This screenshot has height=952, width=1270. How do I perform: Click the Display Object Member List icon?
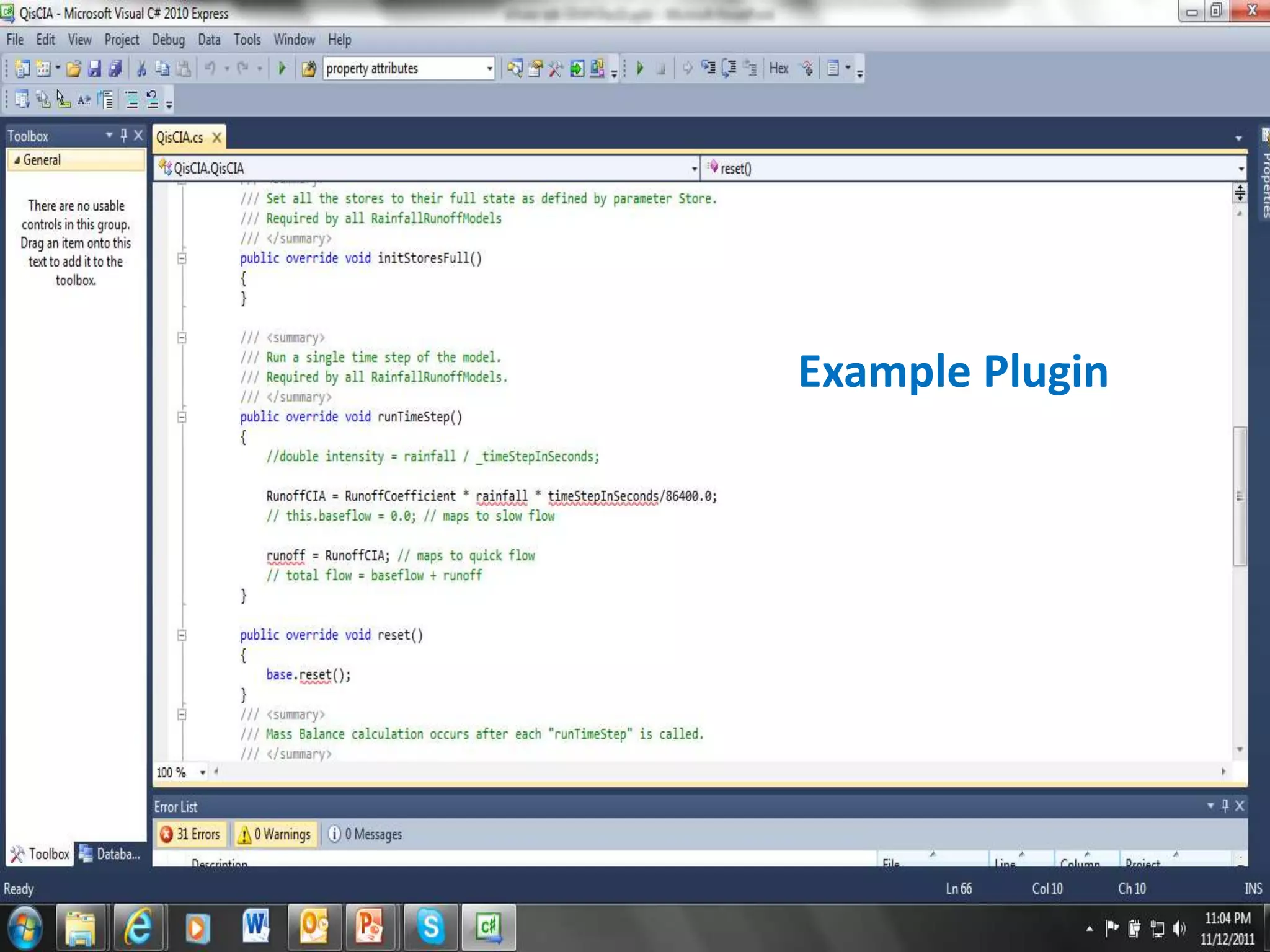[22, 99]
